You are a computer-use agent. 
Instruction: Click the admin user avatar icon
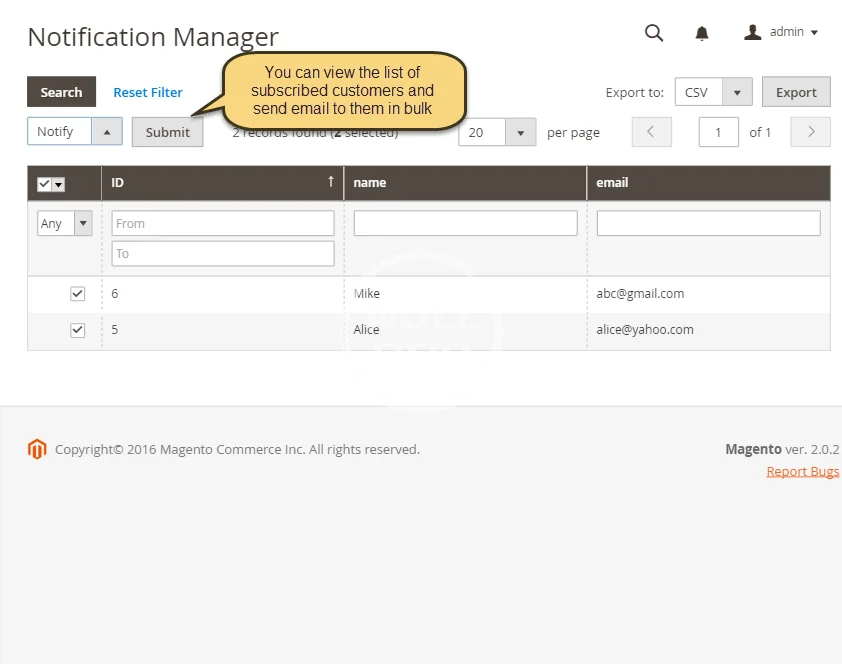[x=753, y=32]
